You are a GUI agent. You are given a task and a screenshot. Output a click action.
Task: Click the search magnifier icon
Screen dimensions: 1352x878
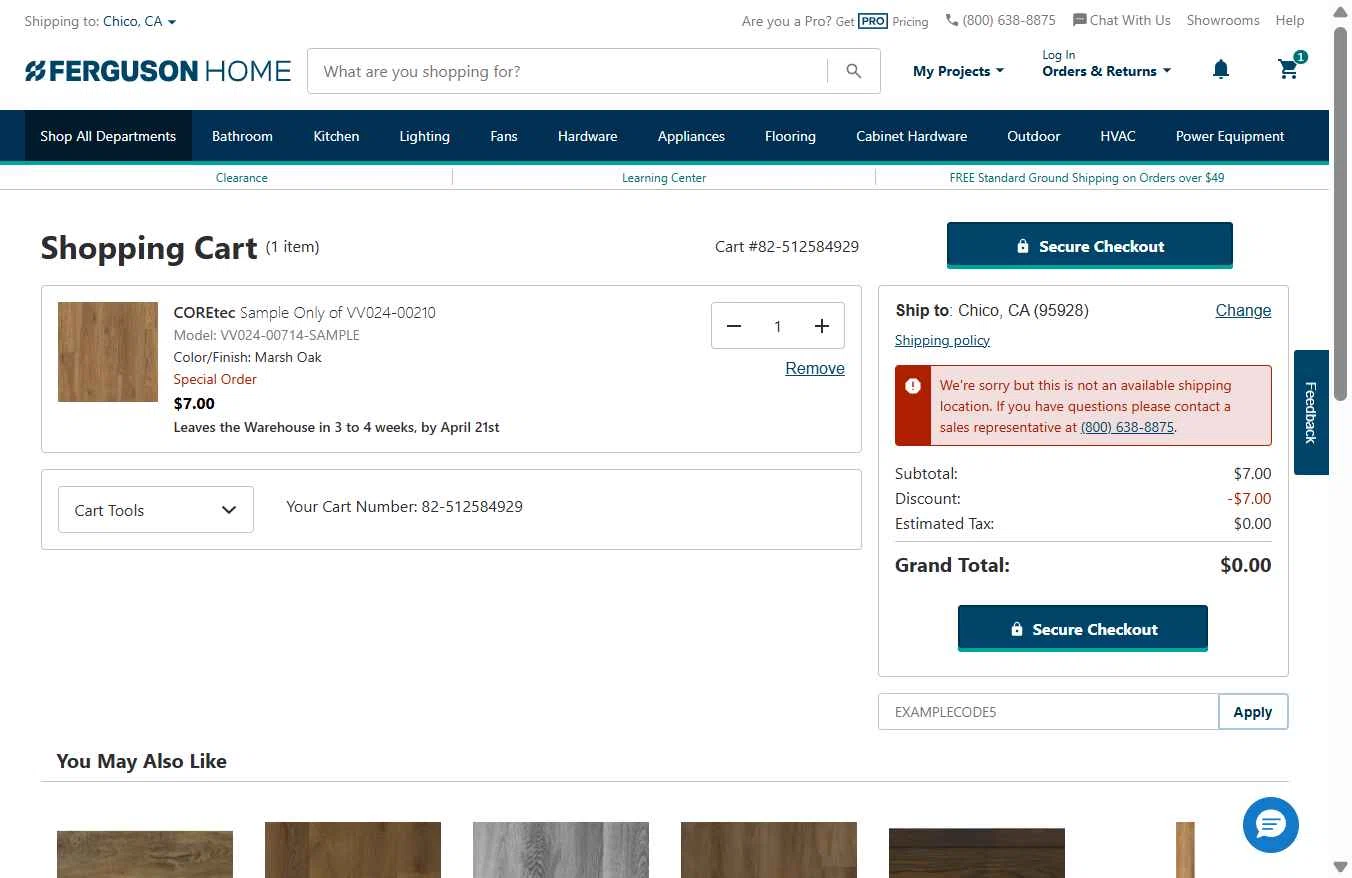[x=853, y=71]
